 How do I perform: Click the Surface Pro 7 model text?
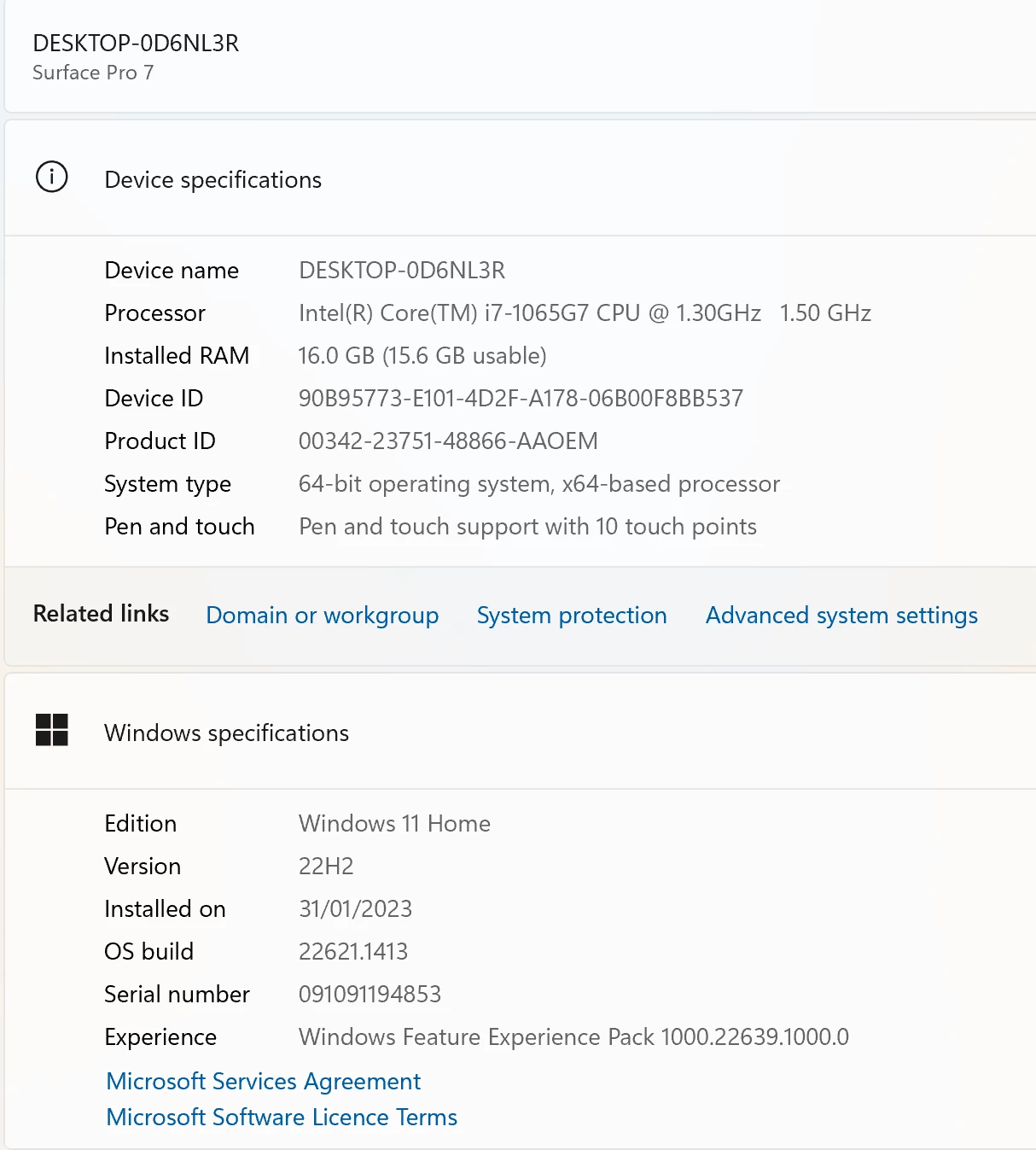point(93,73)
